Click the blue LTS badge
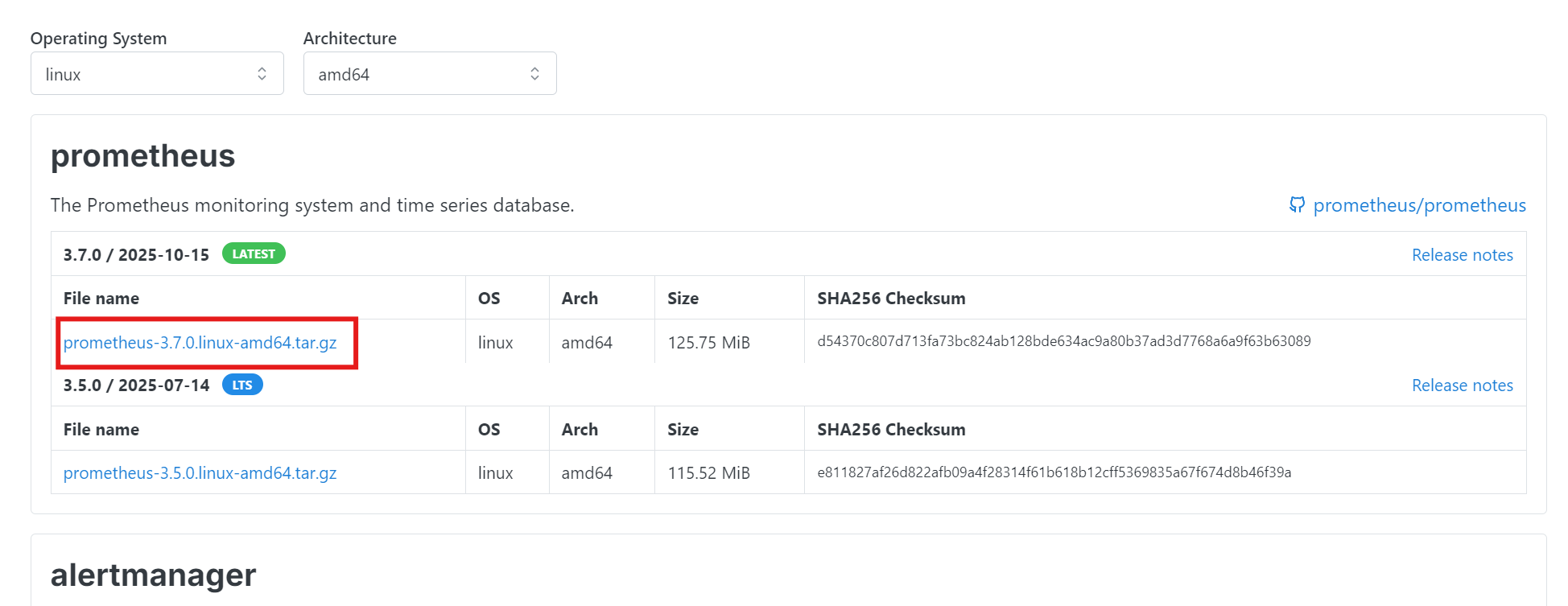1568x606 pixels. click(x=242, y=385)
